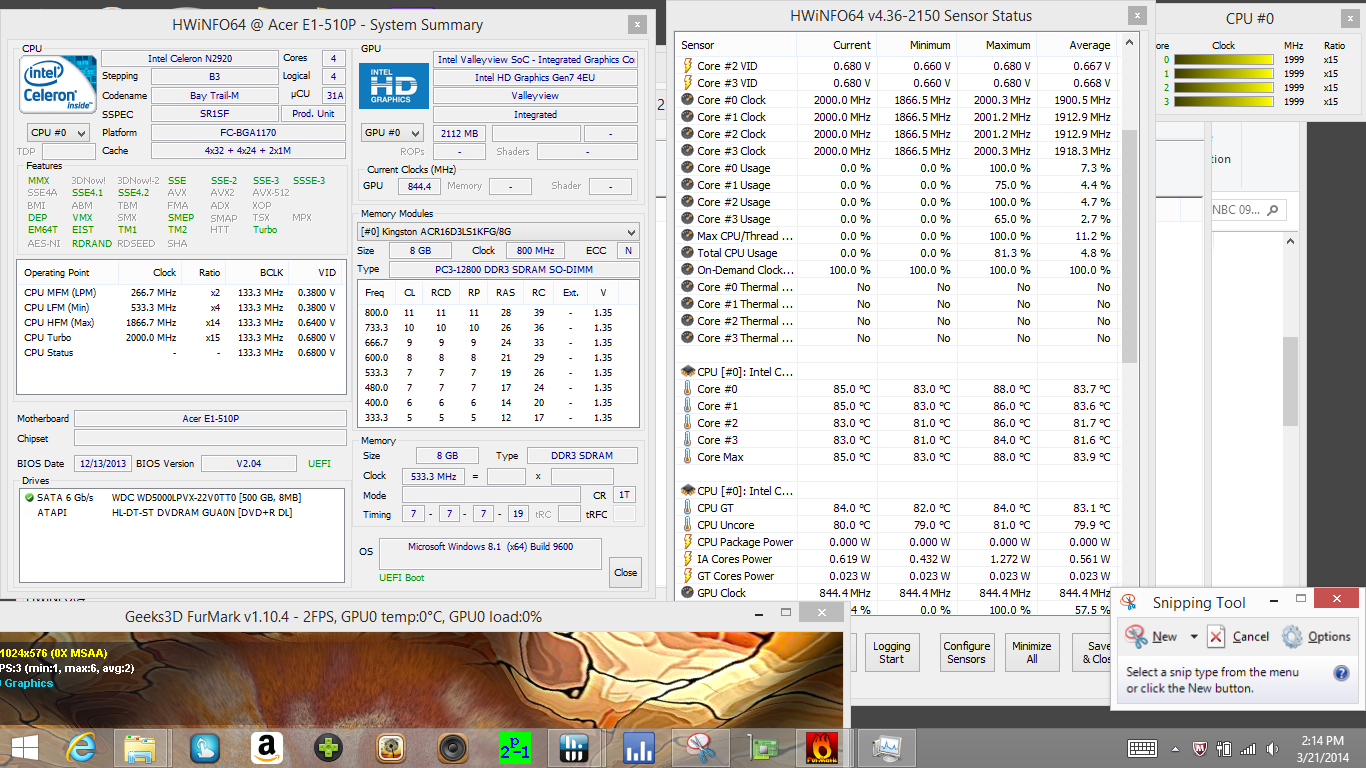Viewport: 1366px width, 768px height.
Task: Click the SATA drive status icon
Action: pos(30,497)
